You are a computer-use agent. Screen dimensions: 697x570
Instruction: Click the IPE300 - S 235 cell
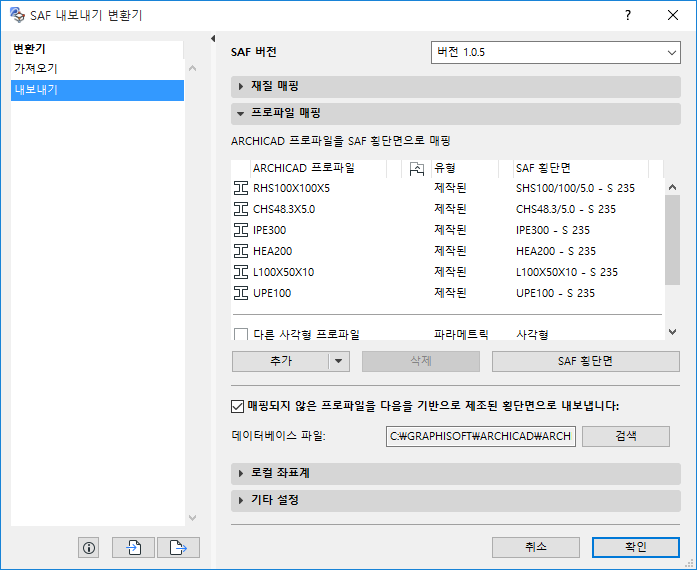553,230
